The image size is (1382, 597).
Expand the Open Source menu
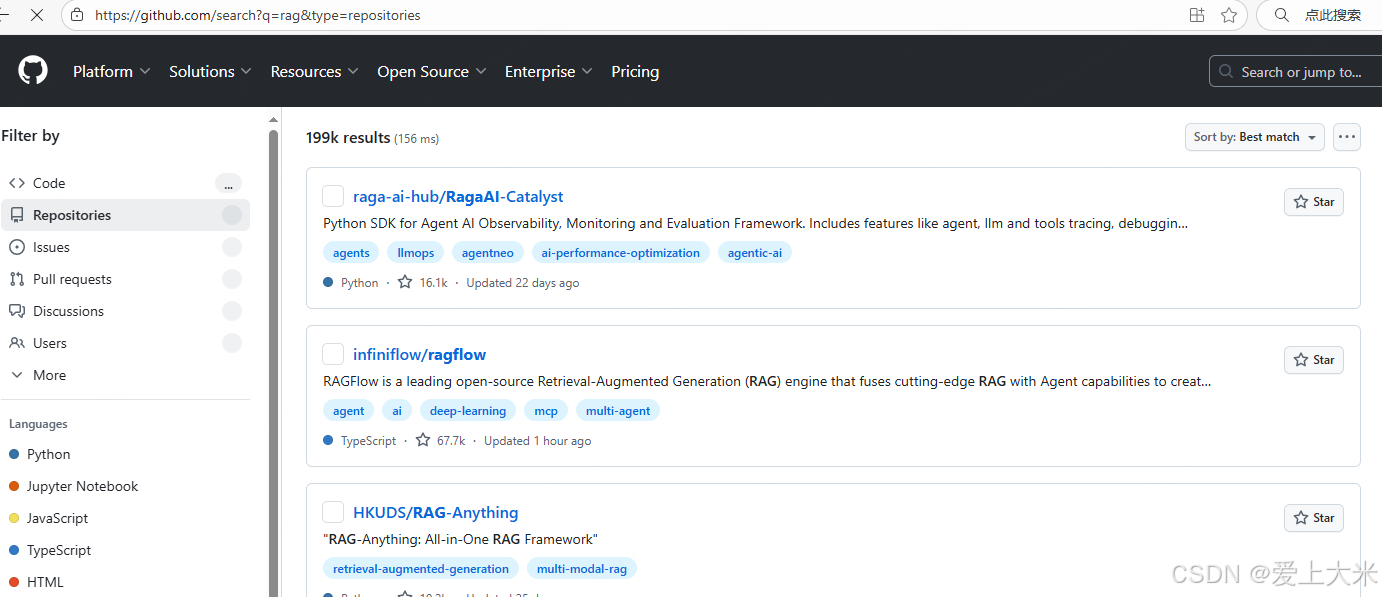pos(432,72)
